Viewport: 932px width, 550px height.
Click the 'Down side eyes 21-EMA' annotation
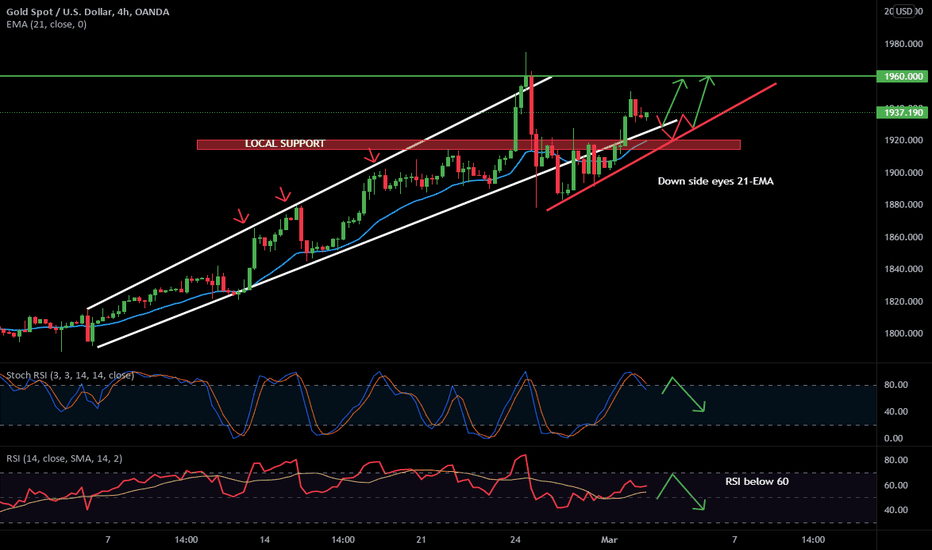point(716,181)
